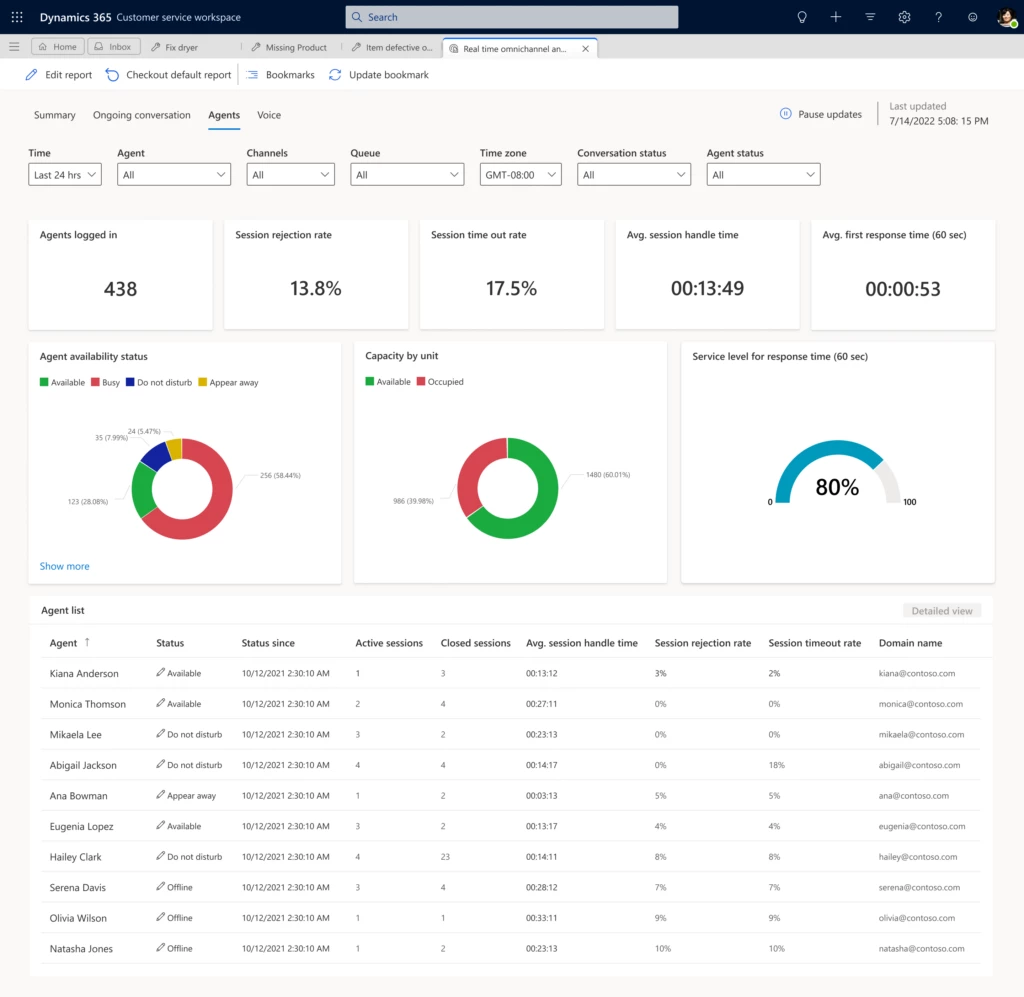This screenshot has width=1024, height=997.
Task: Click the Checkout default report icon
Action: pos(110,74)
